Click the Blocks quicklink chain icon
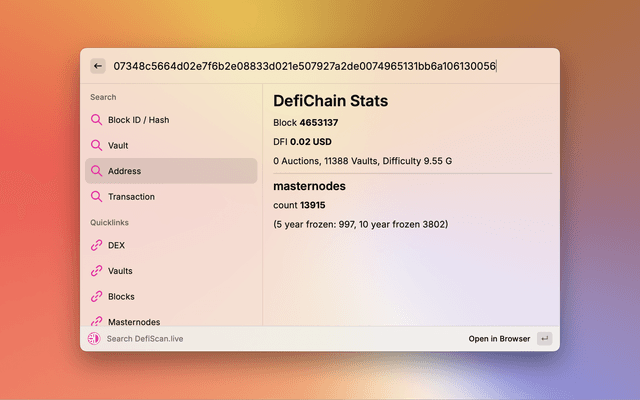640x400 pixels. point(97,297)
